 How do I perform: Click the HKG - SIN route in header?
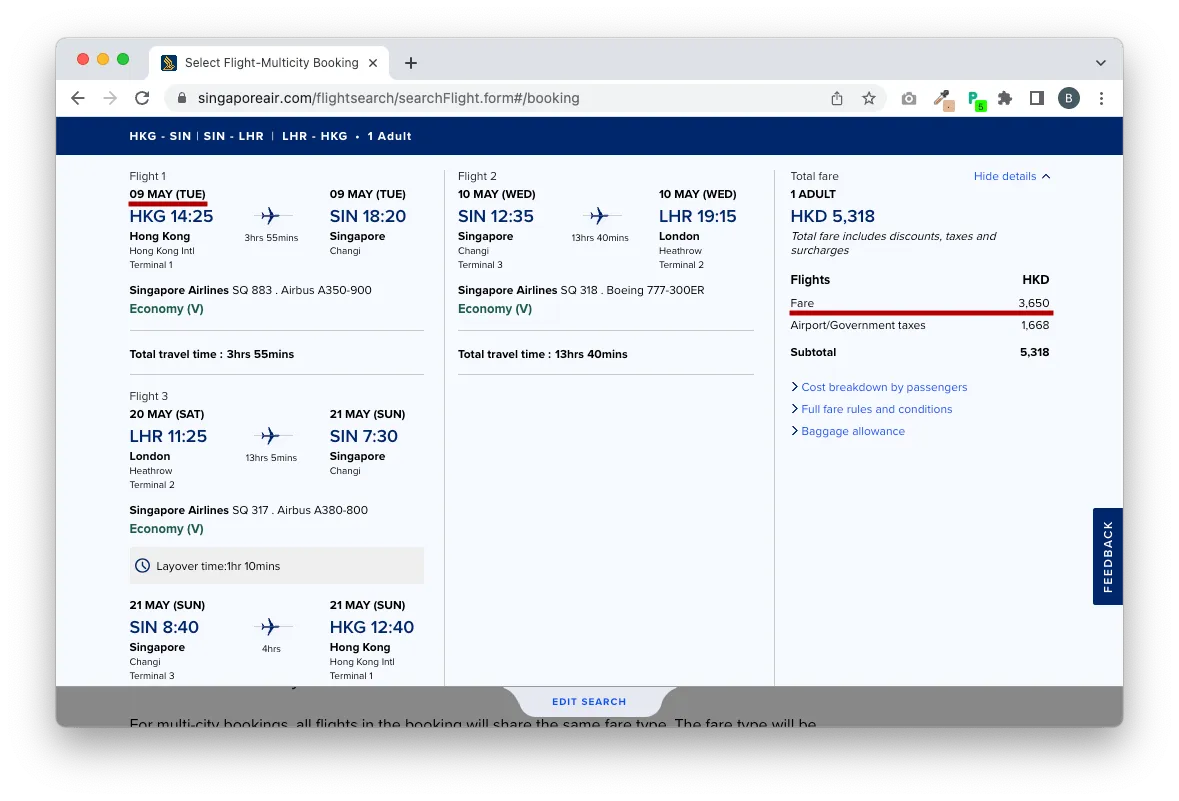point(160,136)
